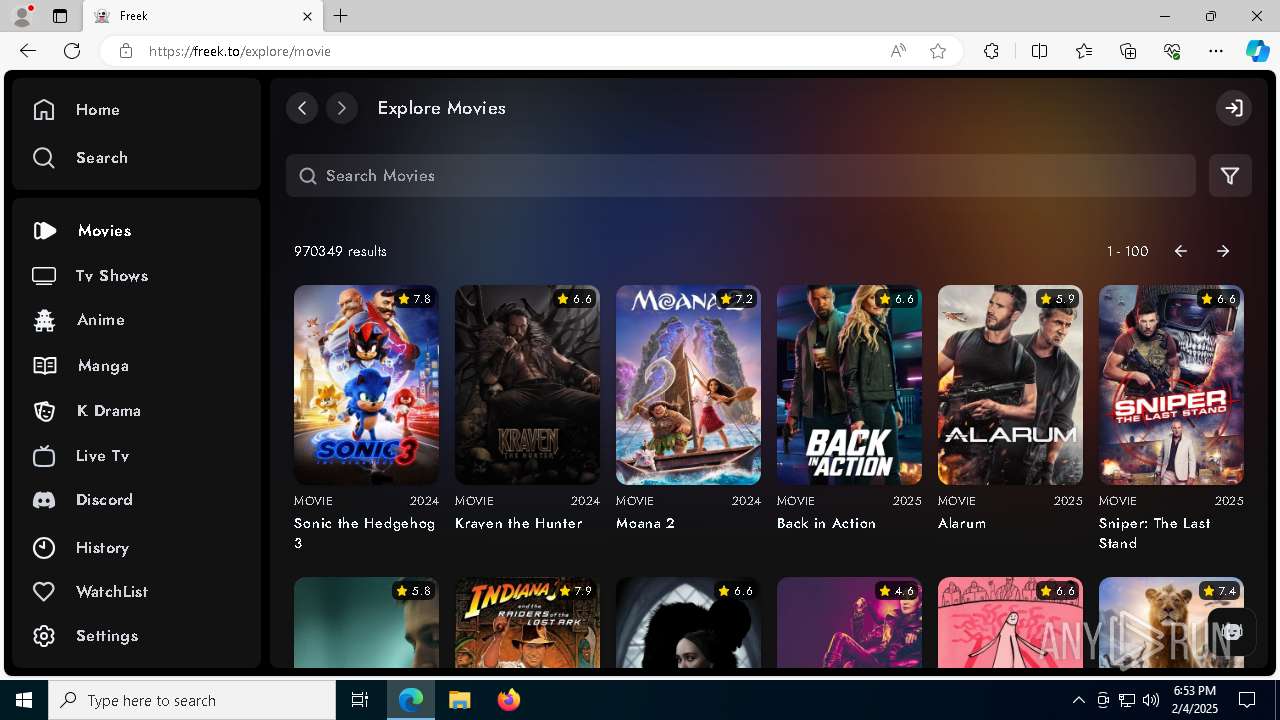Open File Explorer from taskbar
The image size is (1280, 720).
[459, 700]
